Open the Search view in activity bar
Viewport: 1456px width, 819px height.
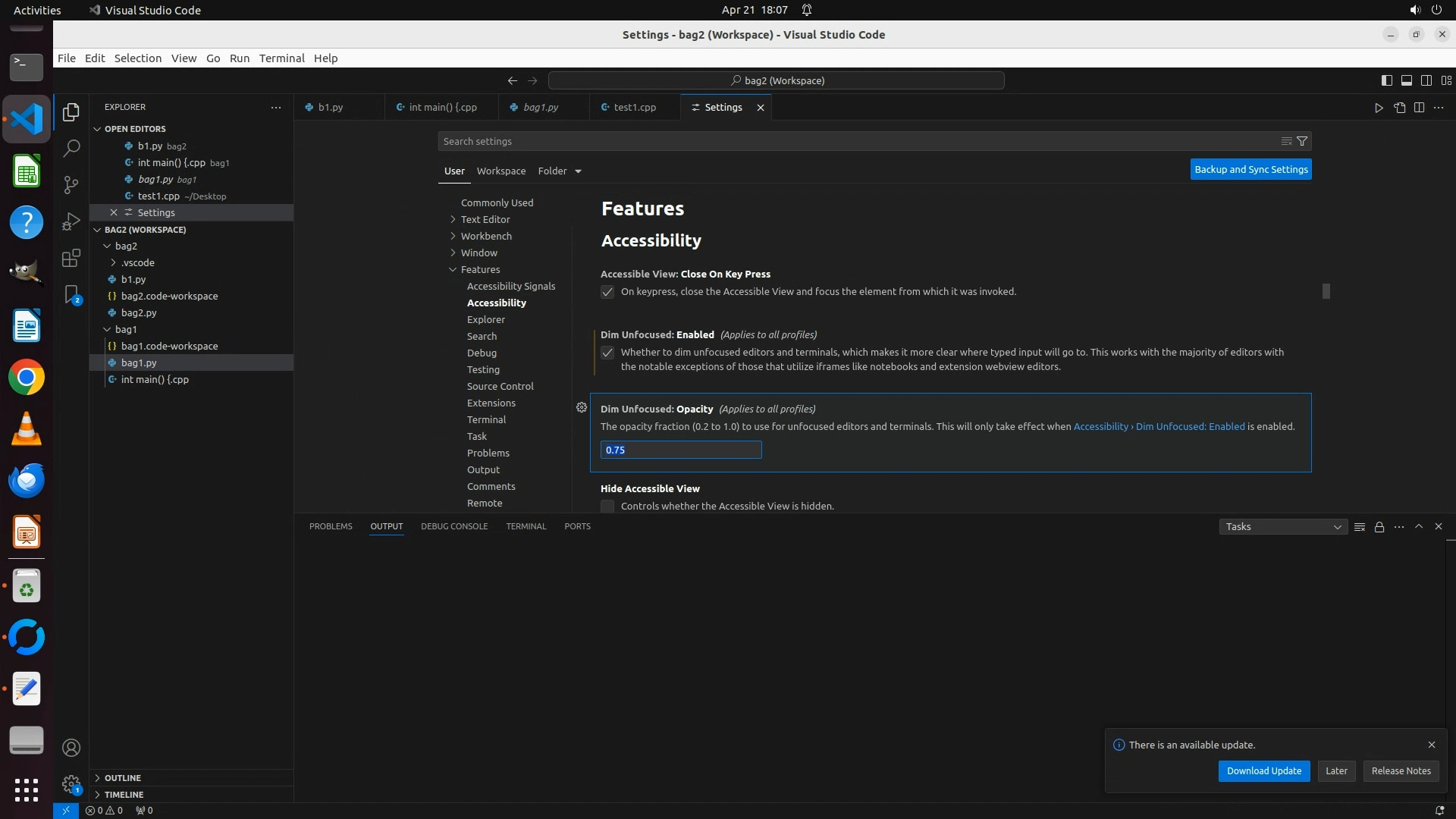[x=71, y=149]
